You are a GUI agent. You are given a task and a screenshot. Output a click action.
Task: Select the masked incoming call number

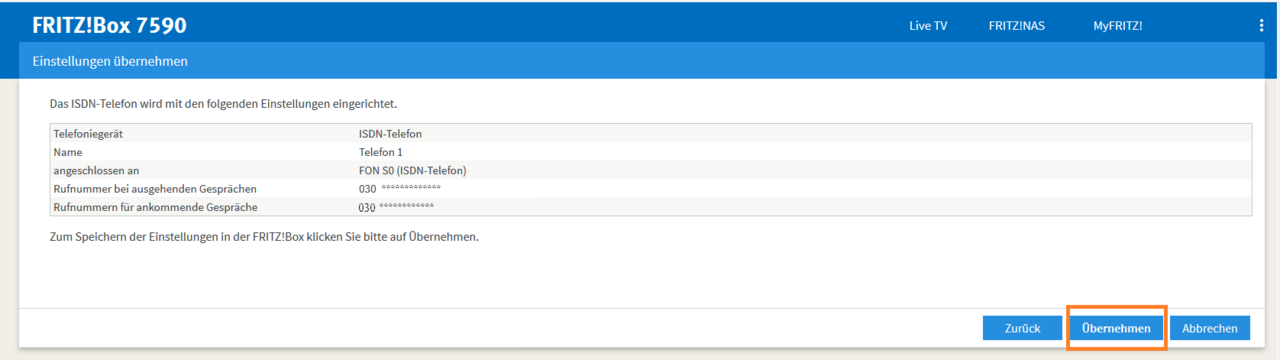click(396, 207)
